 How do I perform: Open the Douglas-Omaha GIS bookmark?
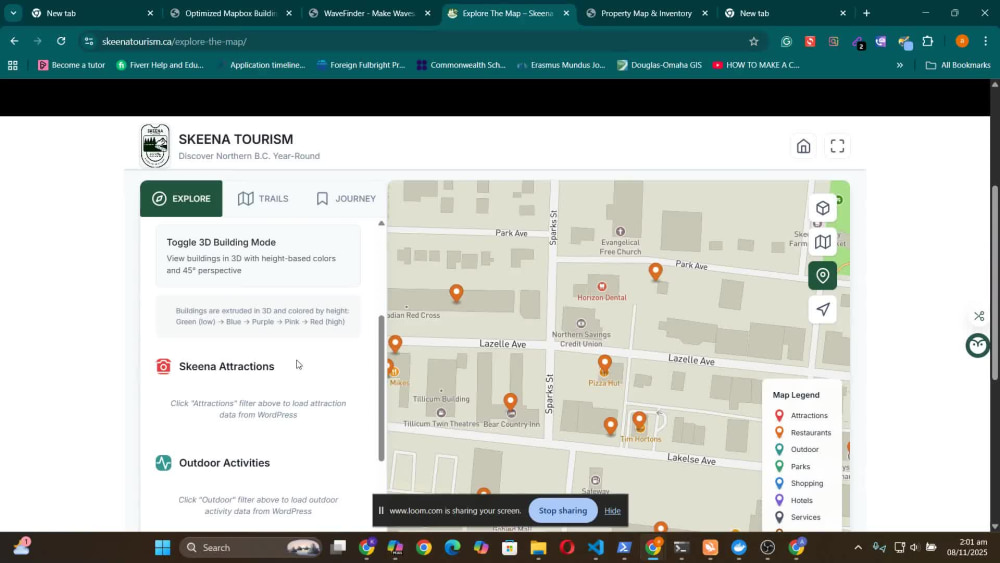coord(659,65)
